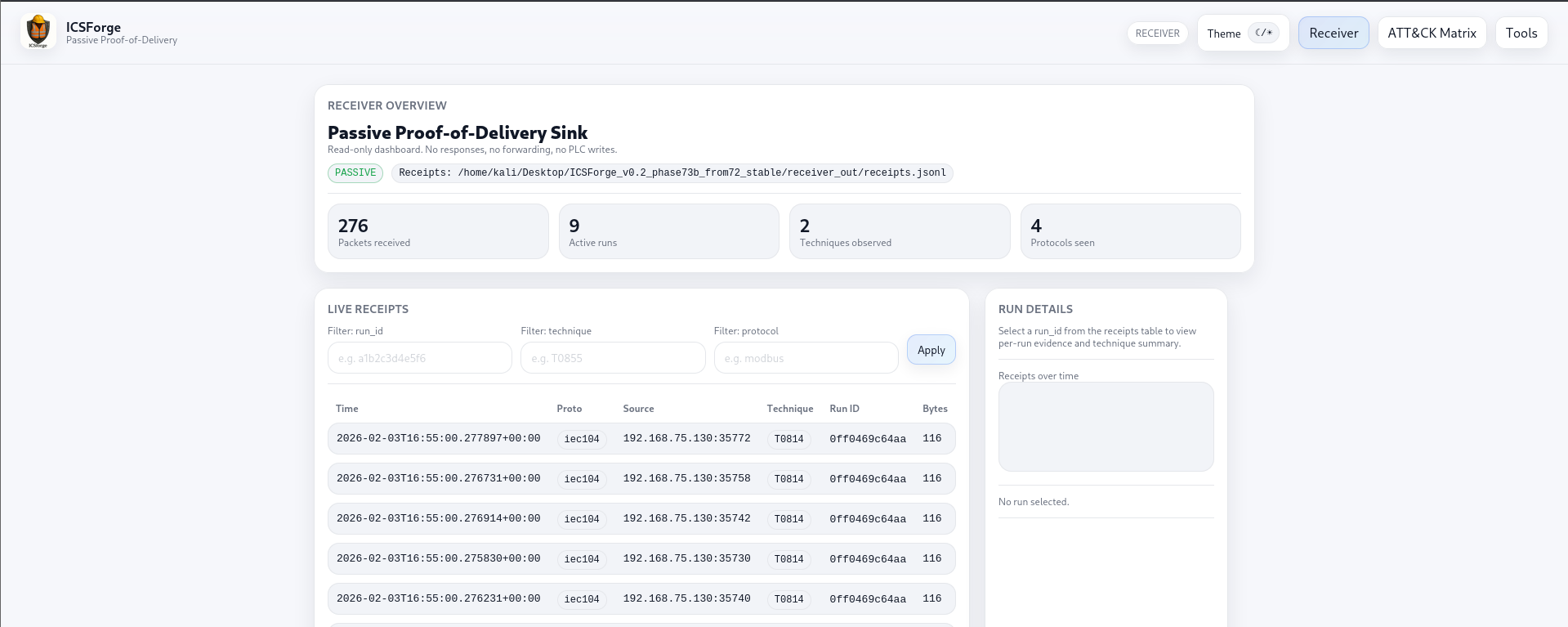
Task: Click Run ID in the port 35758 row
Action: (x=867, y=479)
